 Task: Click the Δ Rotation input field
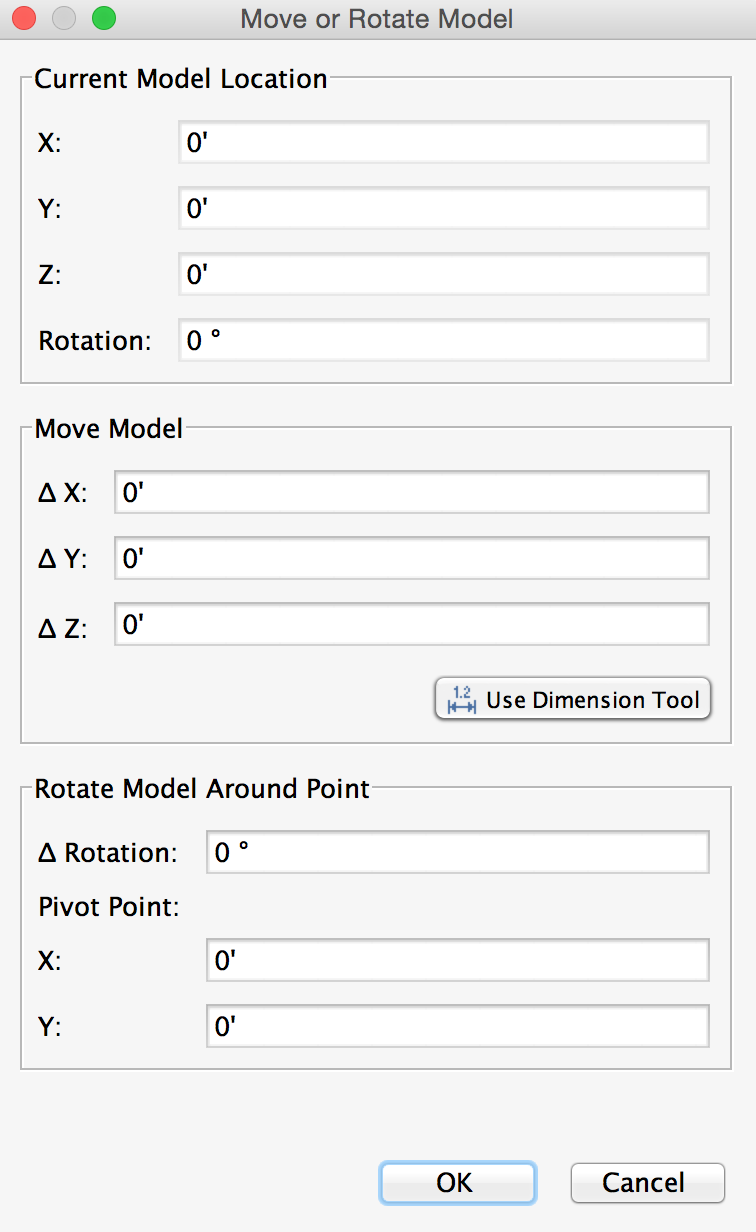pos(457,852)
